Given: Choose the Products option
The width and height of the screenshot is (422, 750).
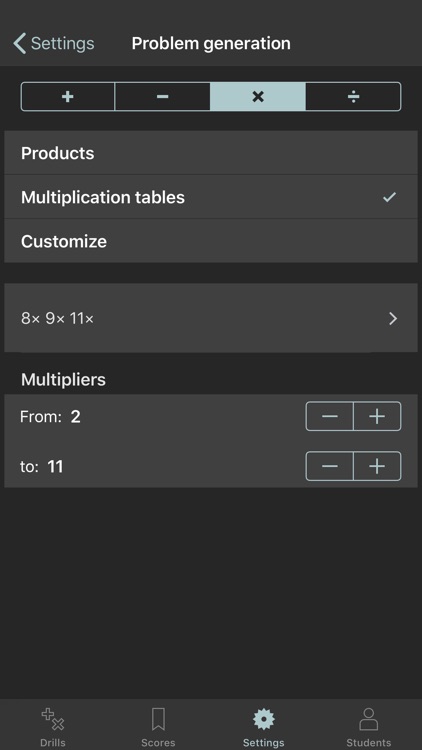Looking at the screenshot, I should tap(211, 153).
